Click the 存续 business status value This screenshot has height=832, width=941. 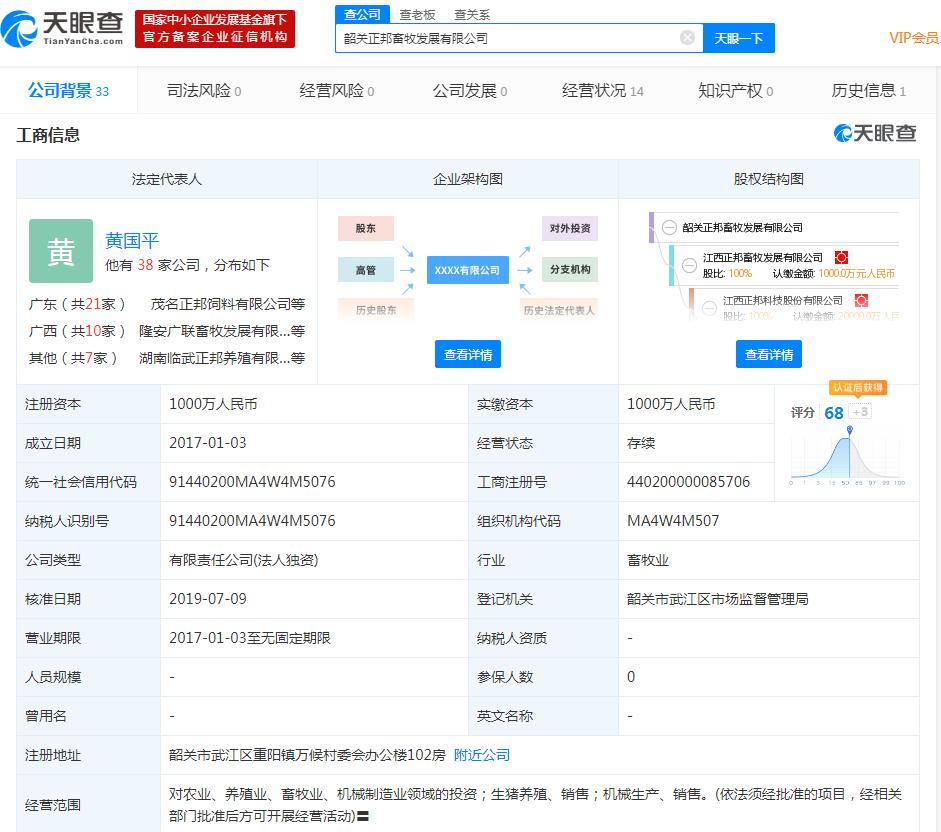pyautogui.click(x=641, y=442)
